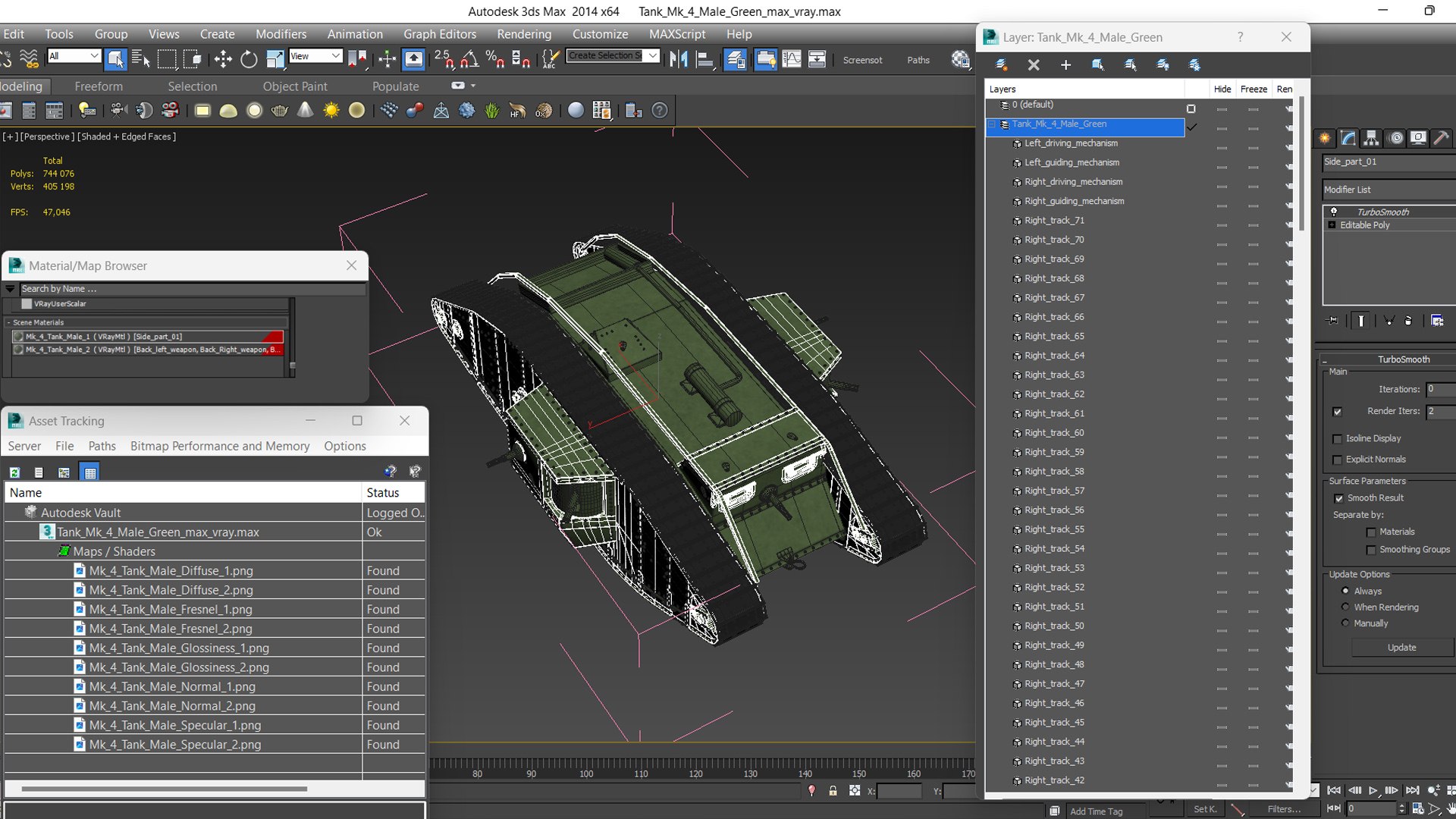The width and height of the screenshot is (1456, 819).
Task: Open the Motion command panel tab
Action: [1395, 138]
